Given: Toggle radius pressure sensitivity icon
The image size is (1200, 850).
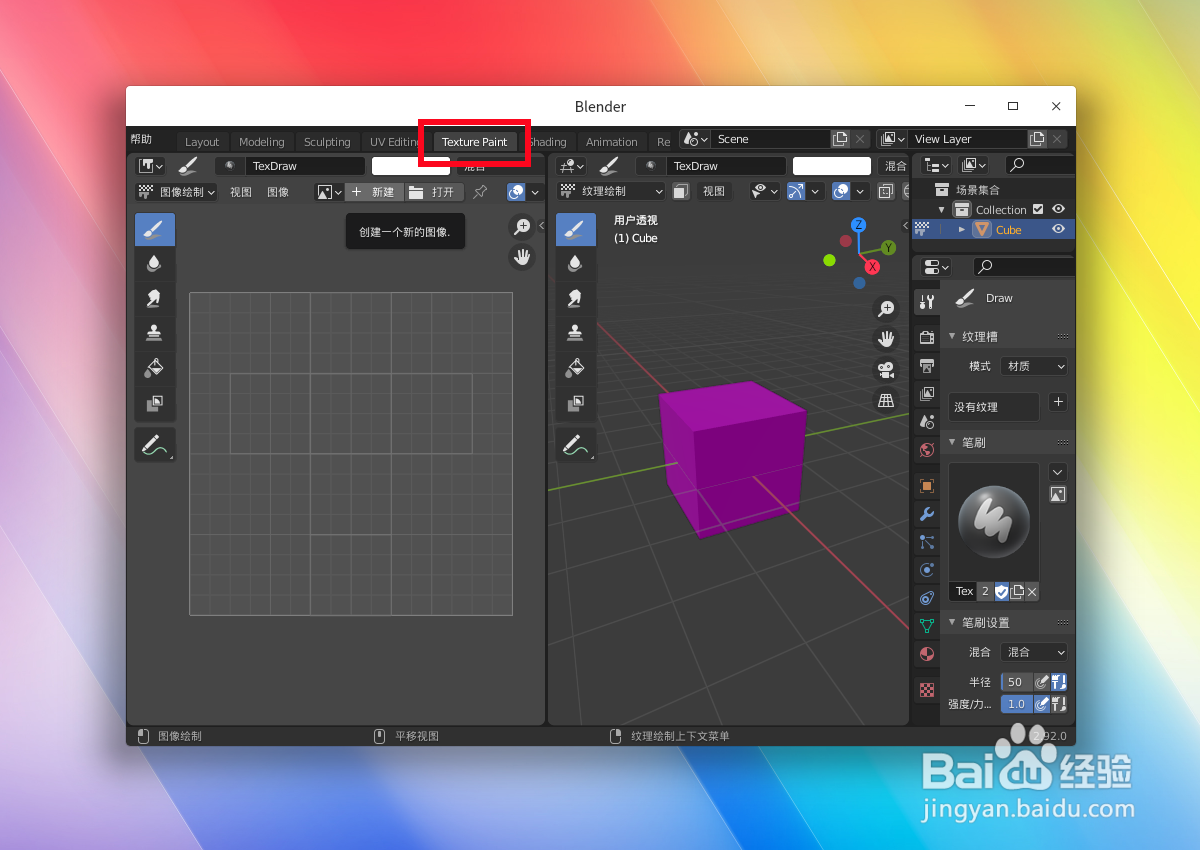Looking at the screenshot, I should [x=1042, y=682].
